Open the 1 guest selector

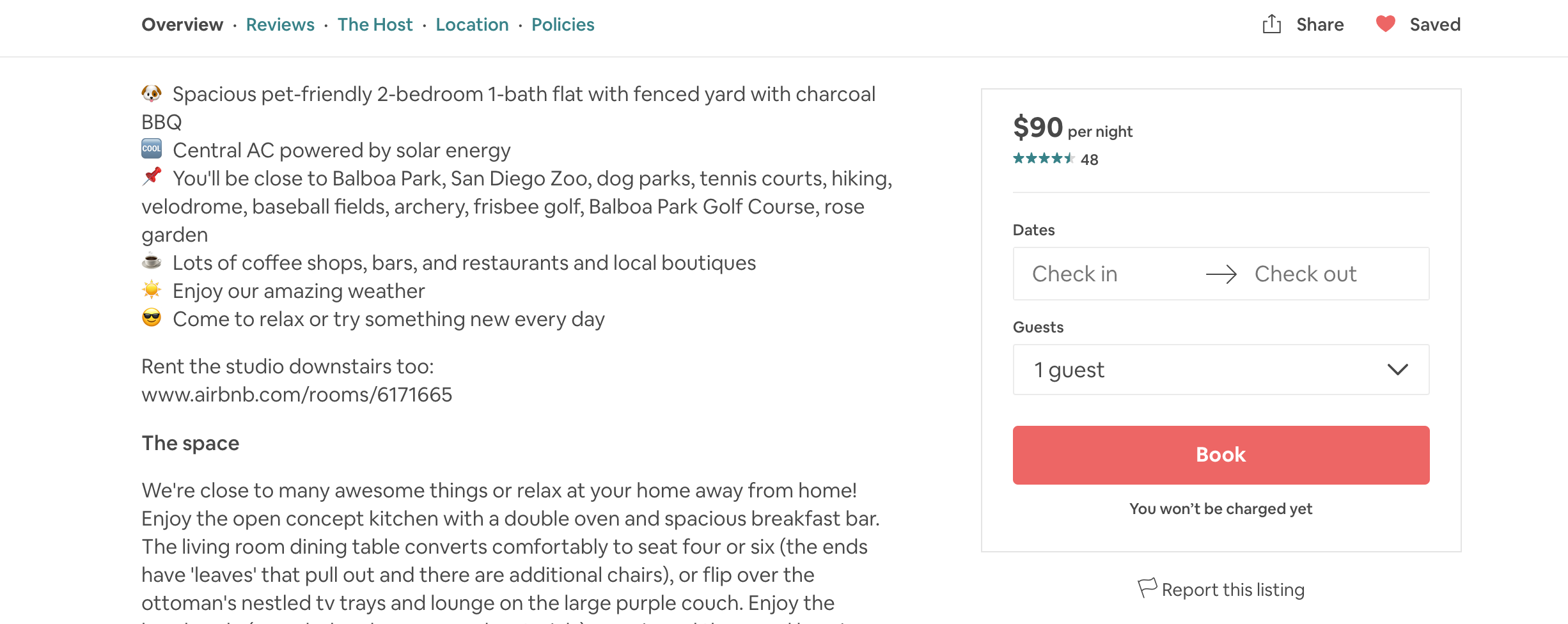coord(1221,370)
